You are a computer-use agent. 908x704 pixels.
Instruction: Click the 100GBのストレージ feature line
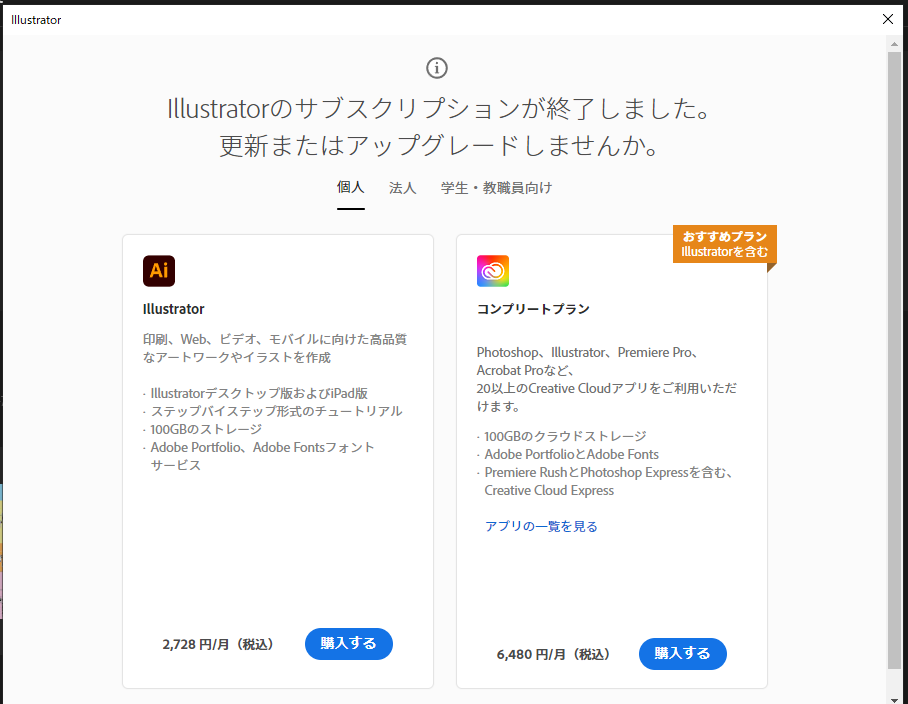coord(206,429)
